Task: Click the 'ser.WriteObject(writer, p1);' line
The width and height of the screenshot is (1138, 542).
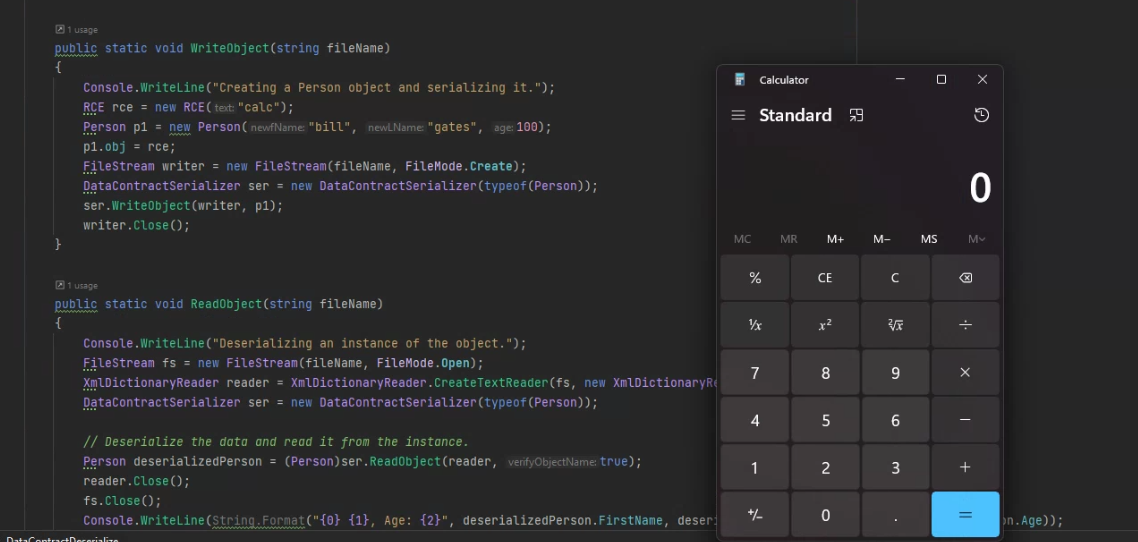Action: [183, 205]
